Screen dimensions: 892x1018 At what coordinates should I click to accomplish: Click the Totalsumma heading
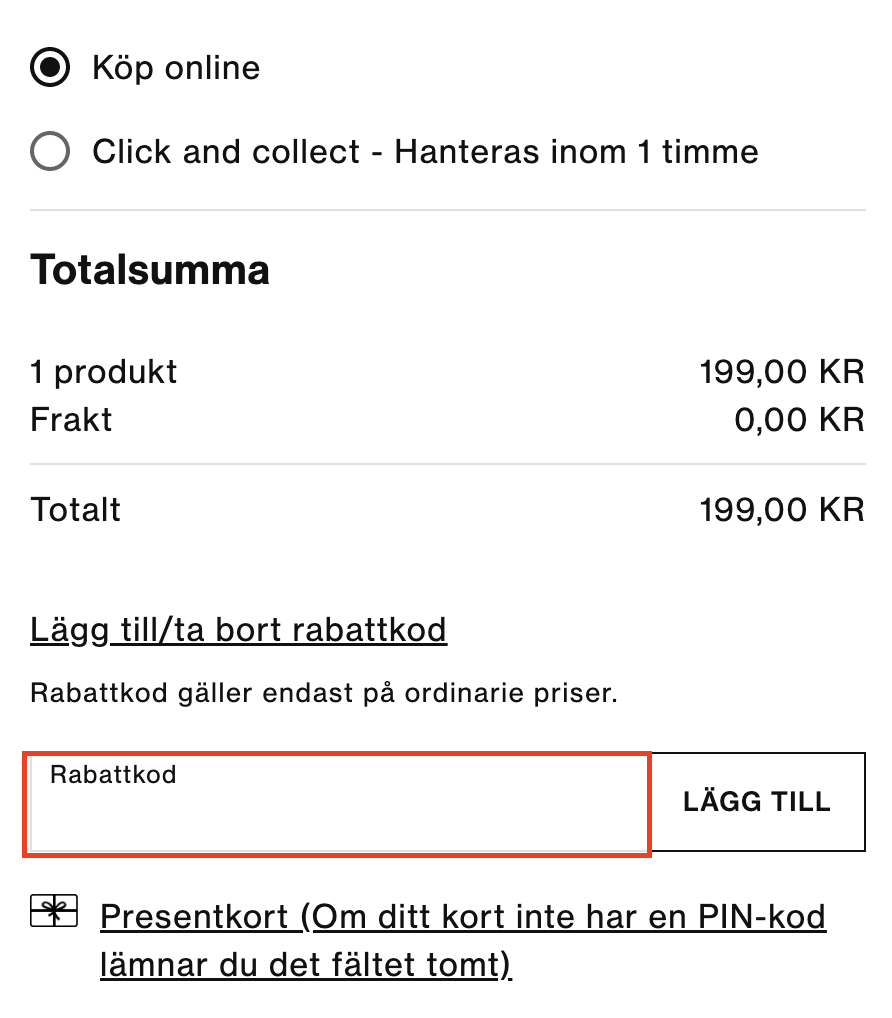149,269
